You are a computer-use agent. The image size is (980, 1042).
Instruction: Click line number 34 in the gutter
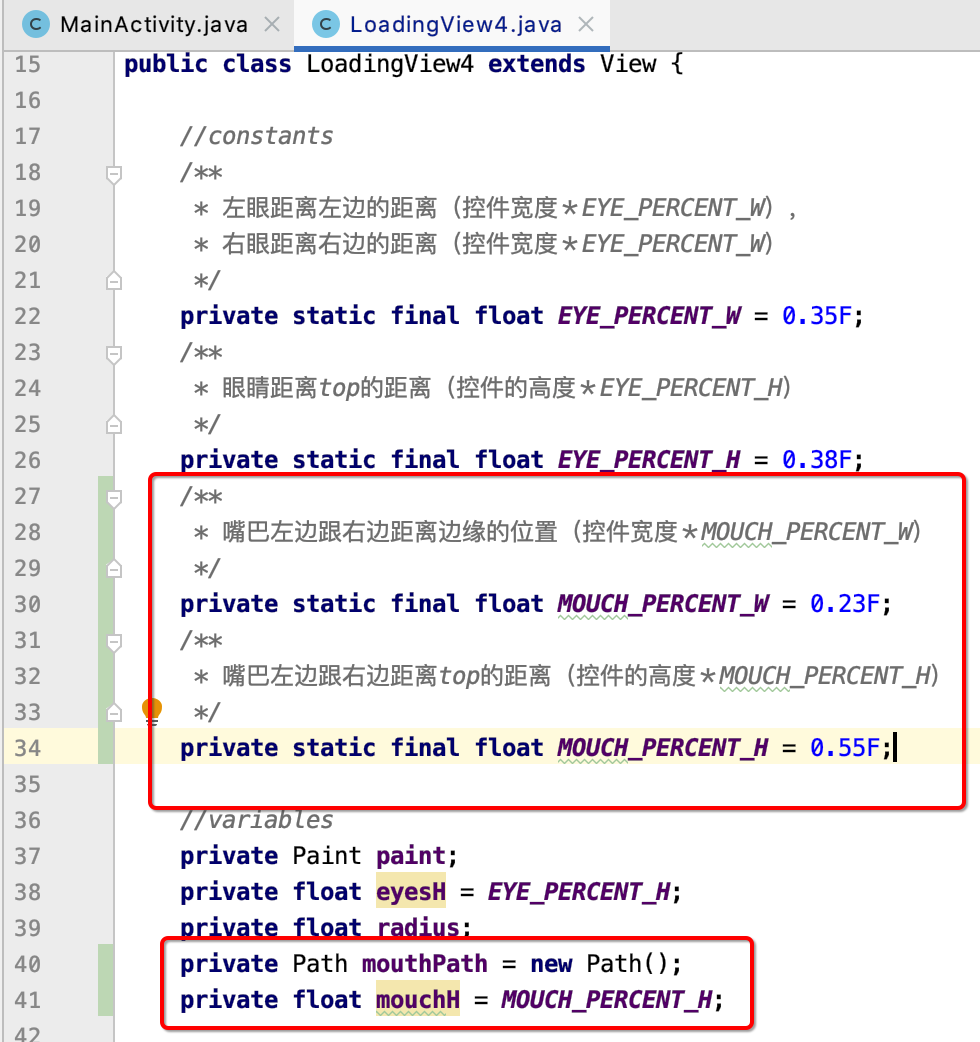click(x=27, y=748)
